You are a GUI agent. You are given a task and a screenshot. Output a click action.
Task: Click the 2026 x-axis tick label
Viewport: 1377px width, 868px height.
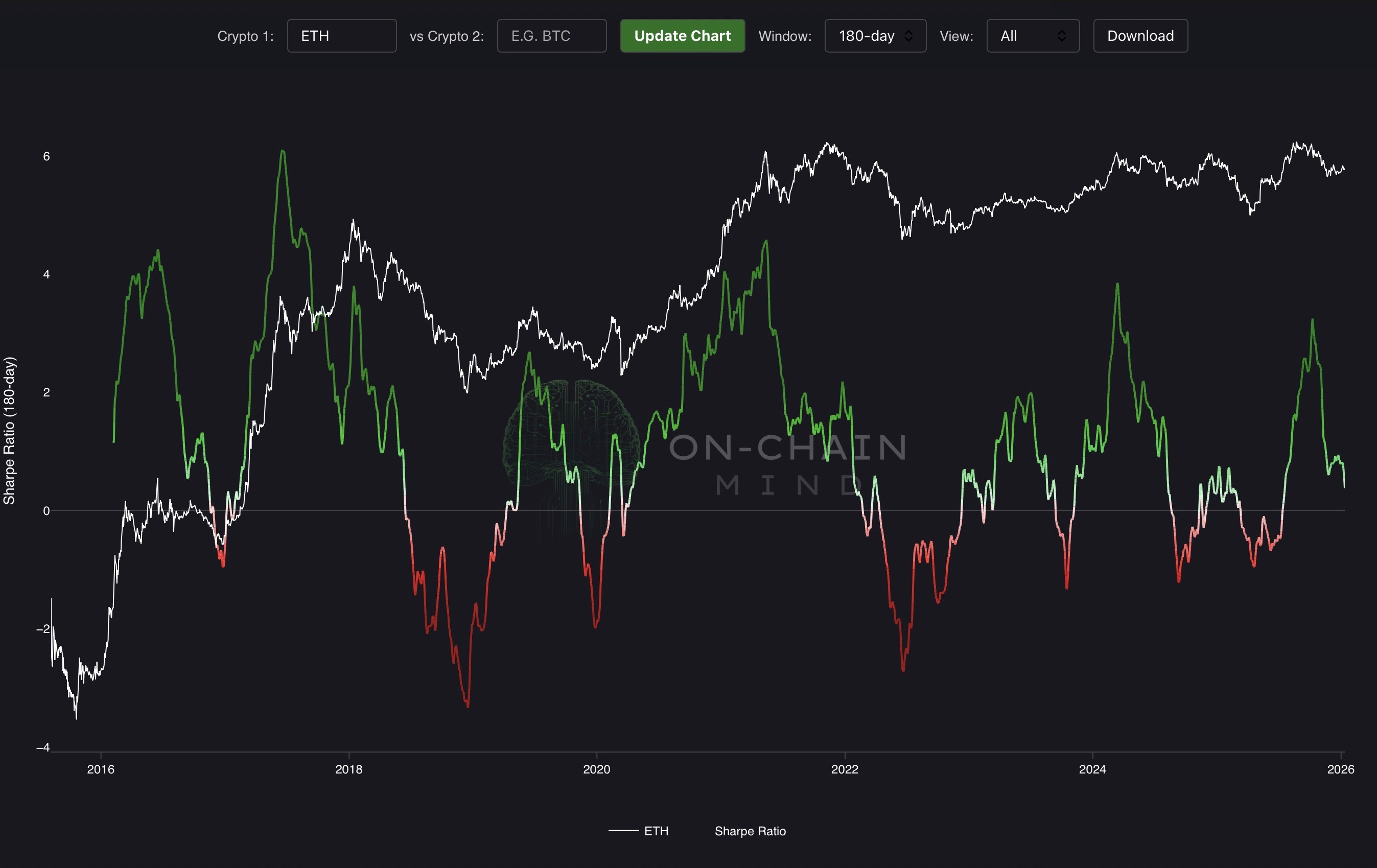coord(1340,769)
